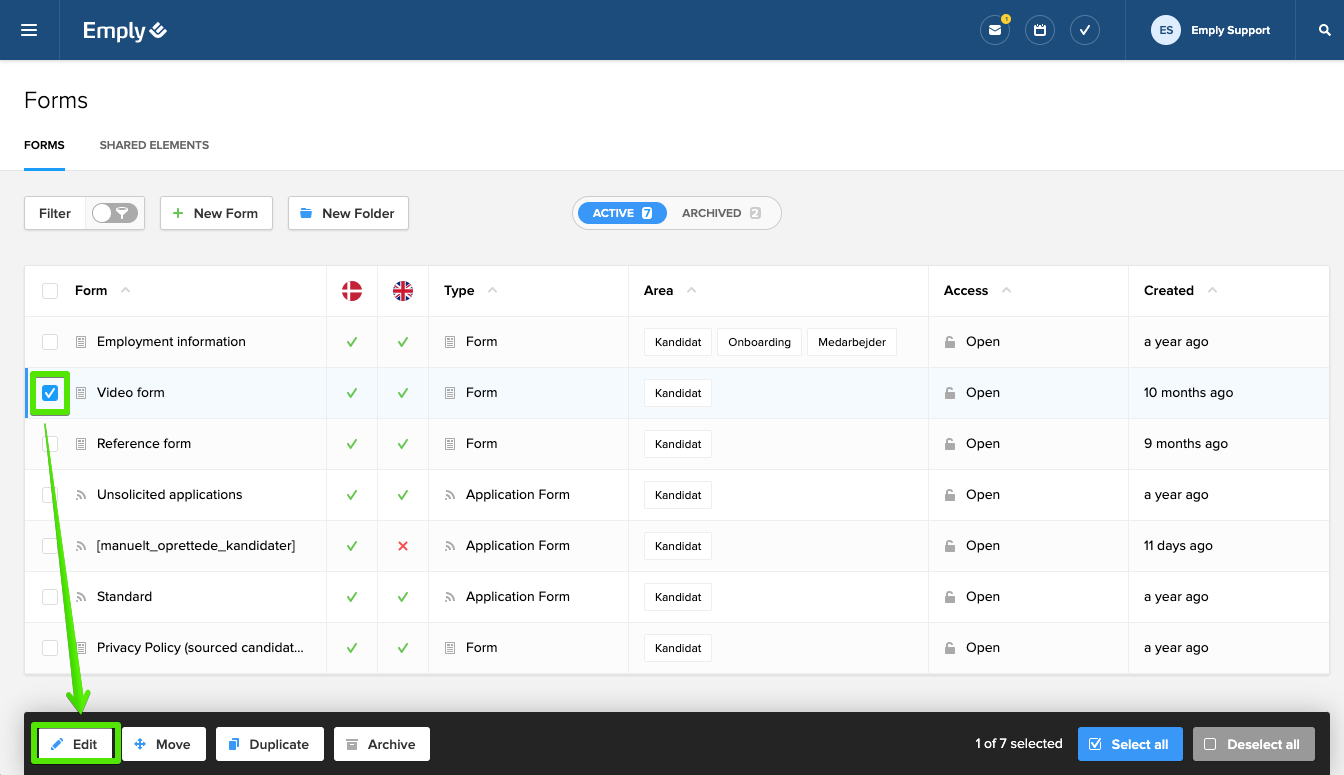Toggle the Filter switch
Screen dimensions: 1344x775
pyautogui.click(x=114, y=213)
